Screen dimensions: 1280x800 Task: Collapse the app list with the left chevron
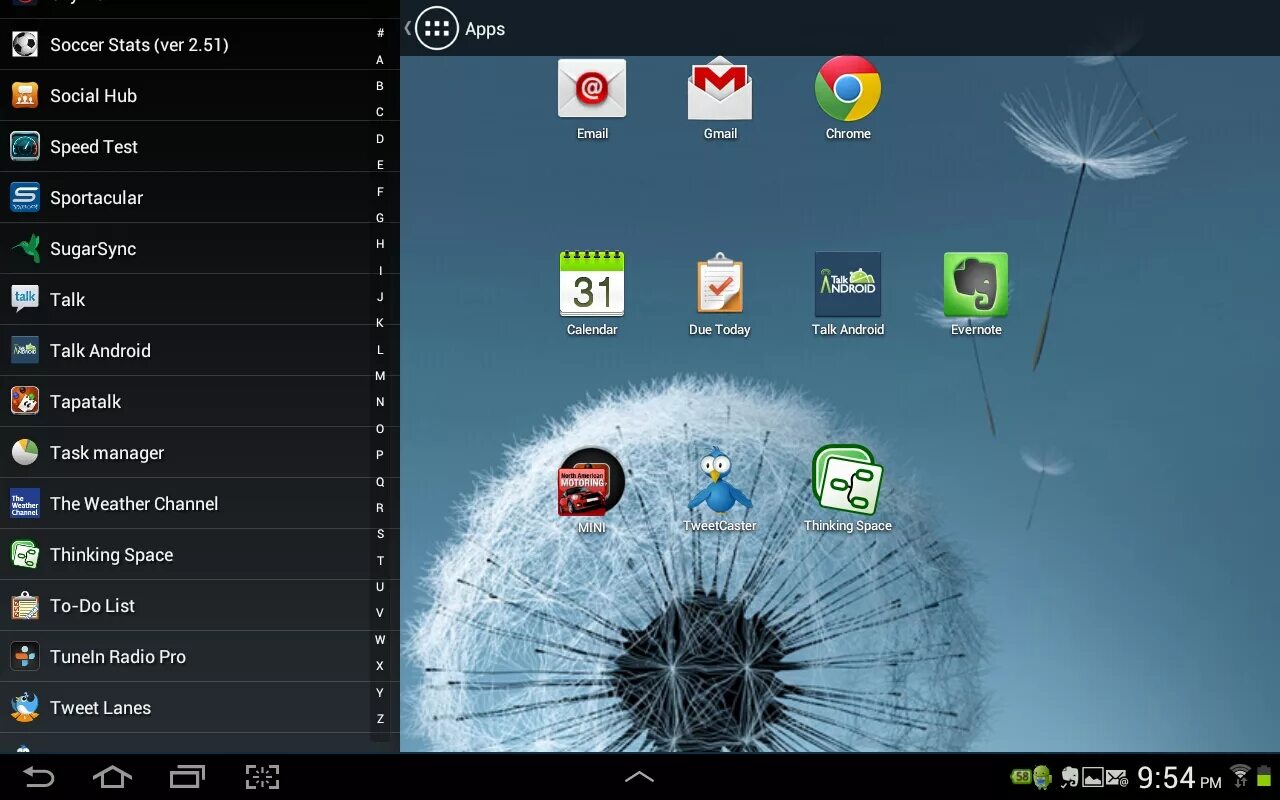(x=408, y=29)
